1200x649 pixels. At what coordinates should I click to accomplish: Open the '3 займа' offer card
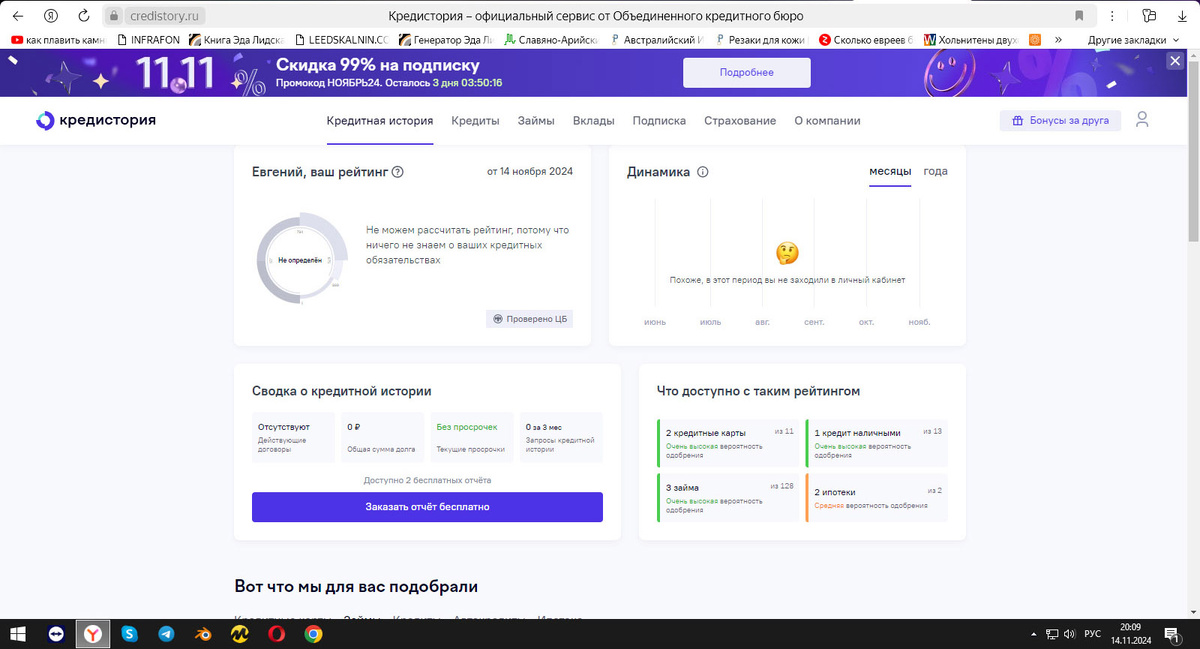[729, 498]
